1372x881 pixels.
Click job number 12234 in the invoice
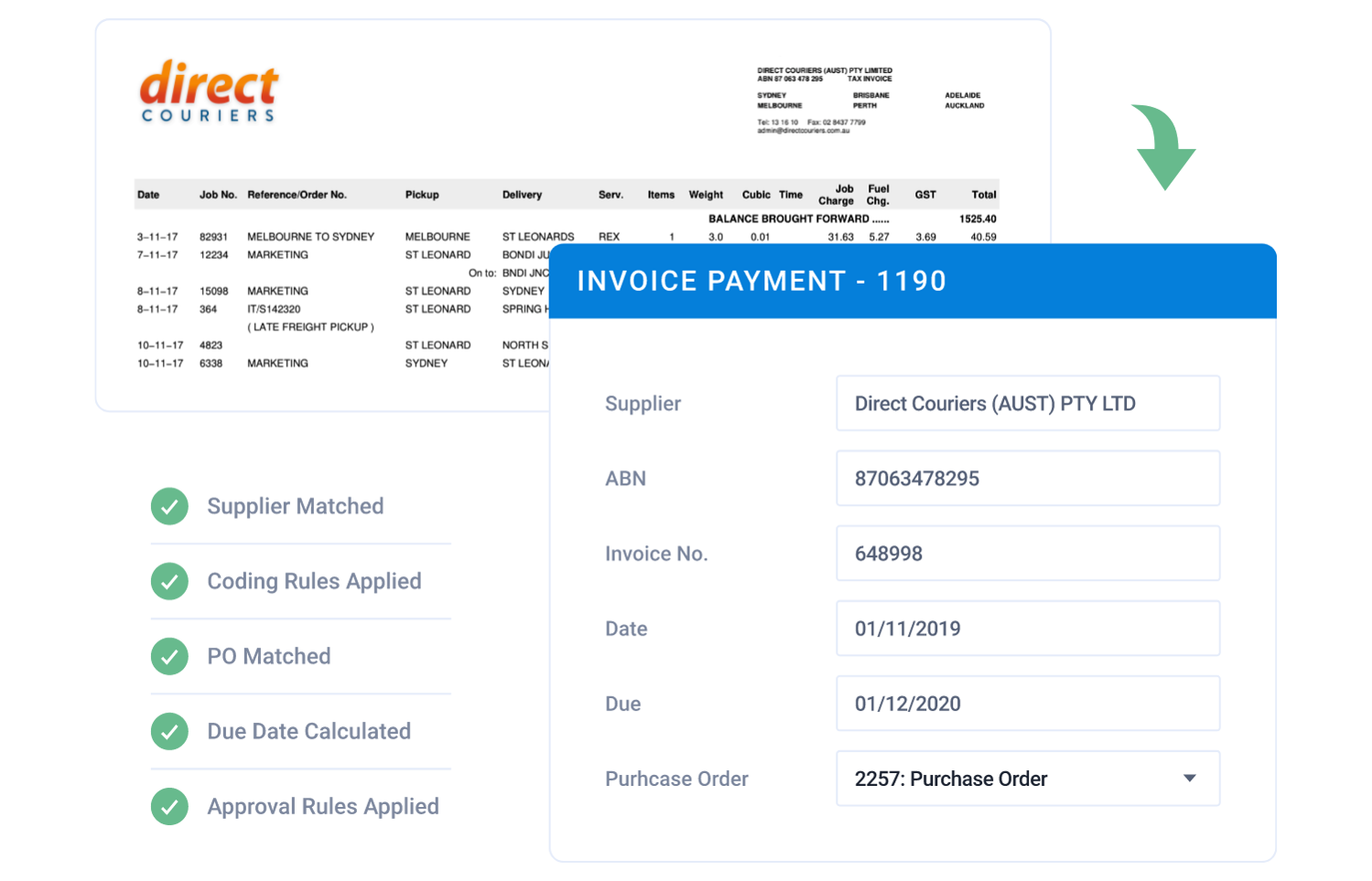[213, 255]
